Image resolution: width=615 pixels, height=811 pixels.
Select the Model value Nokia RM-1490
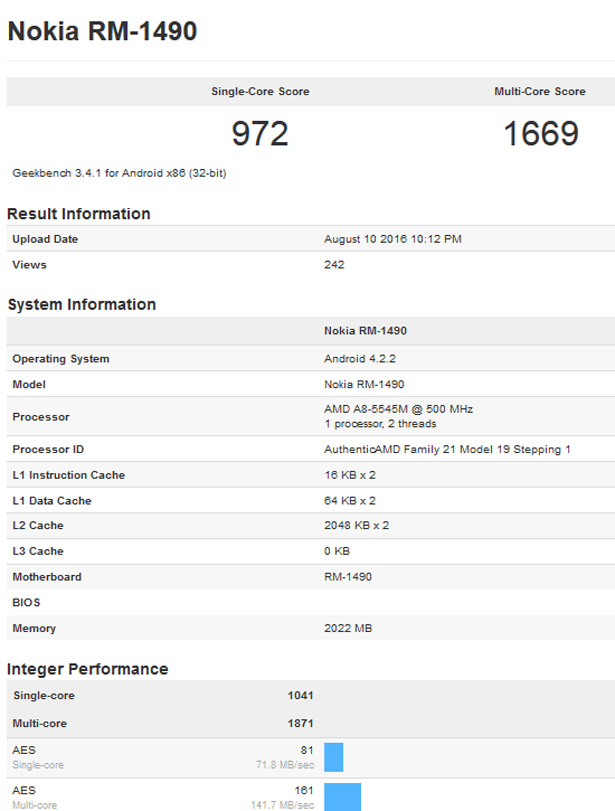tap(364, 384)
